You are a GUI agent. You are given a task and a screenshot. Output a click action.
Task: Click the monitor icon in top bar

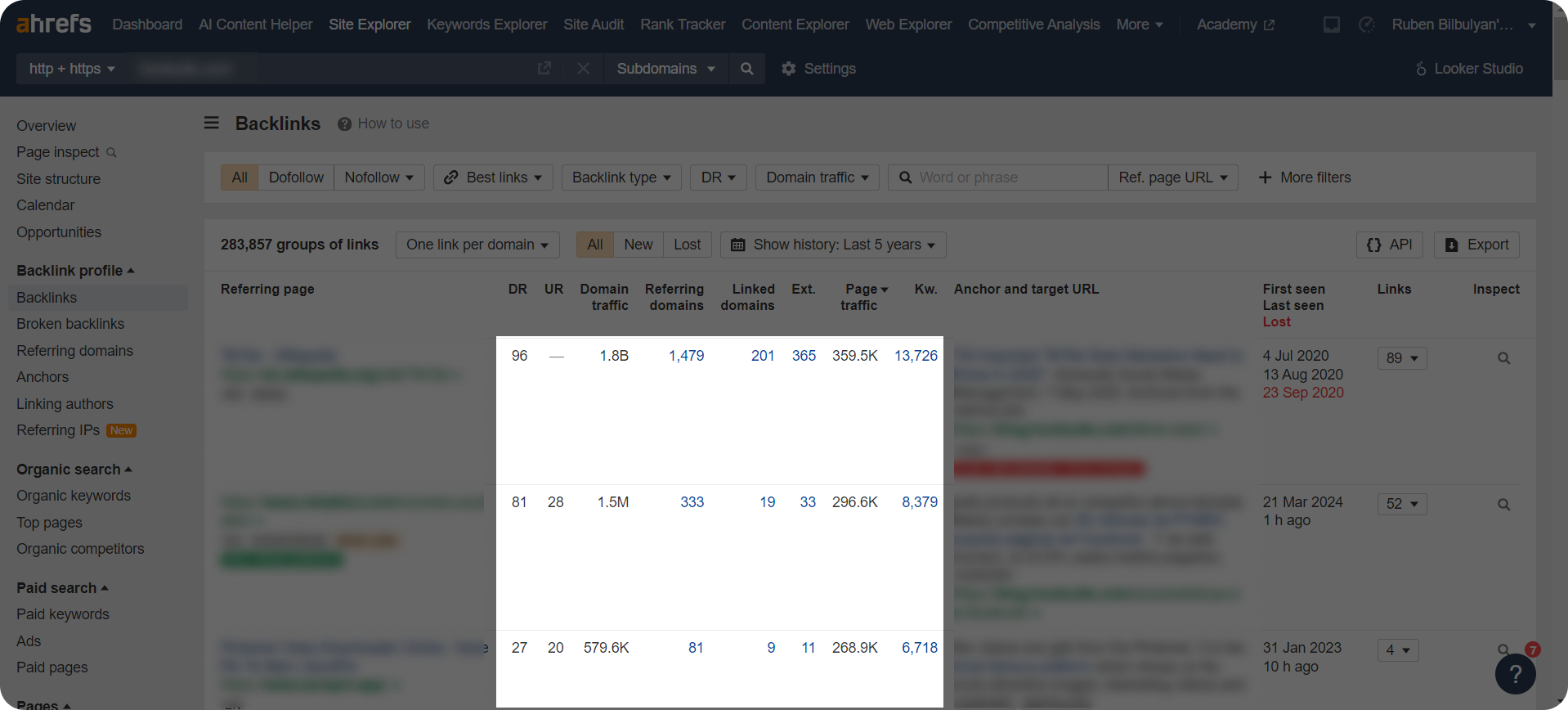(1332, 25)
